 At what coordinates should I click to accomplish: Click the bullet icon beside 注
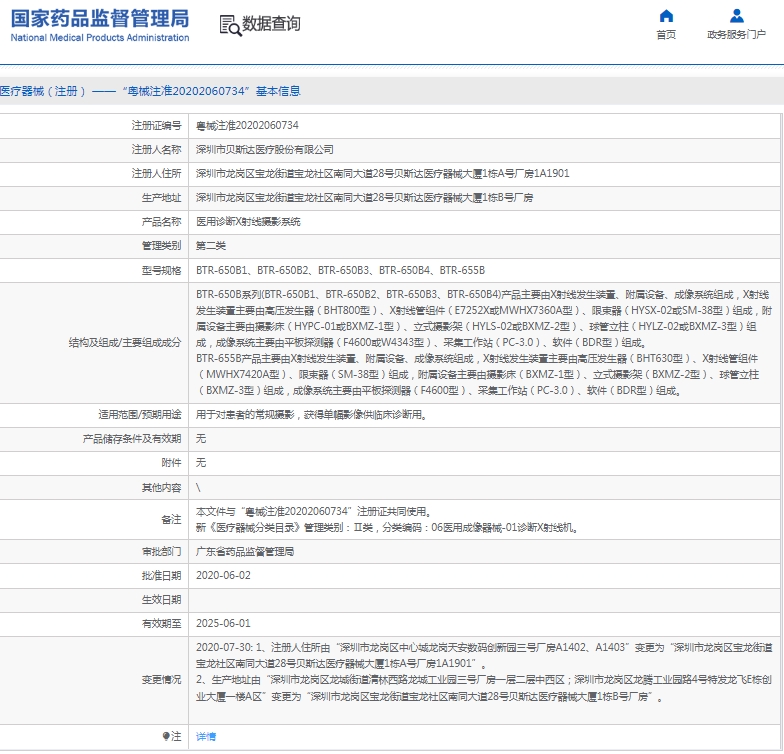click(166, 736)
